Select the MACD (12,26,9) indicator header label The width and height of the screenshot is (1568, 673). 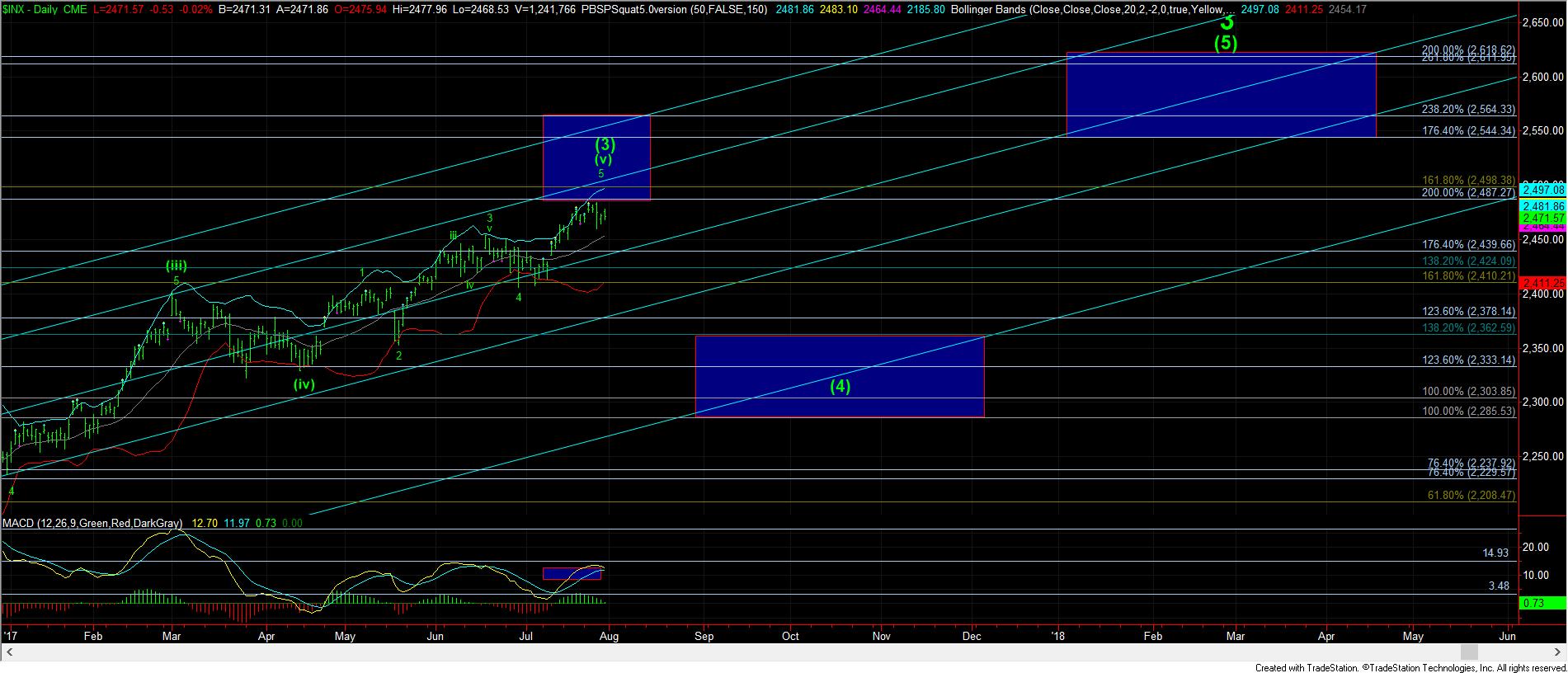(x=93, y=523)
